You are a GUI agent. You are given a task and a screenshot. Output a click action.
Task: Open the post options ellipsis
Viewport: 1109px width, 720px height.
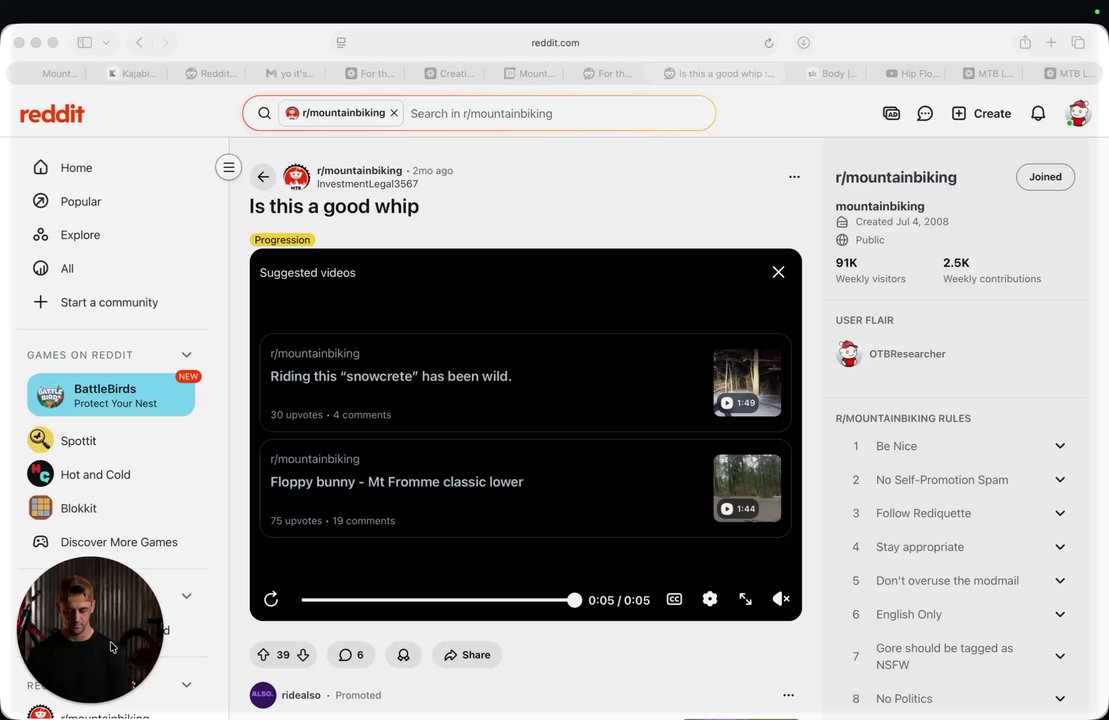pos(794,177)
